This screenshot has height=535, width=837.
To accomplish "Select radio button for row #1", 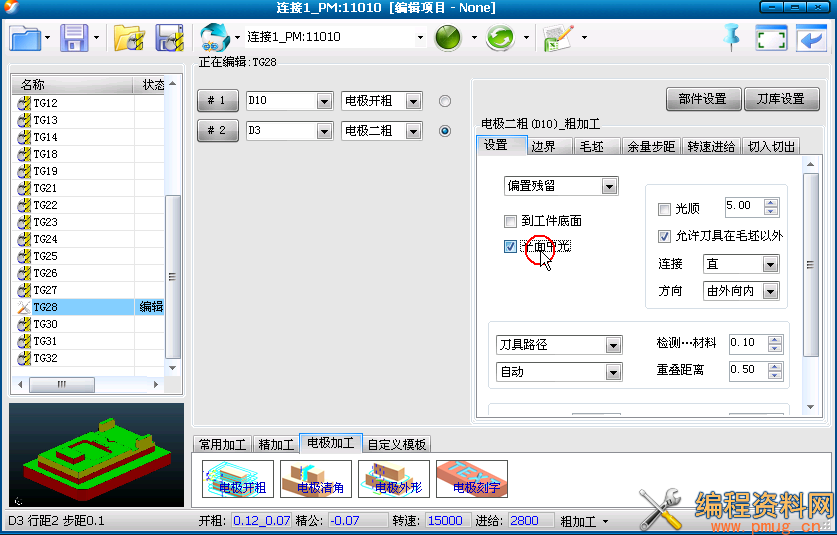I will point(445,101).
